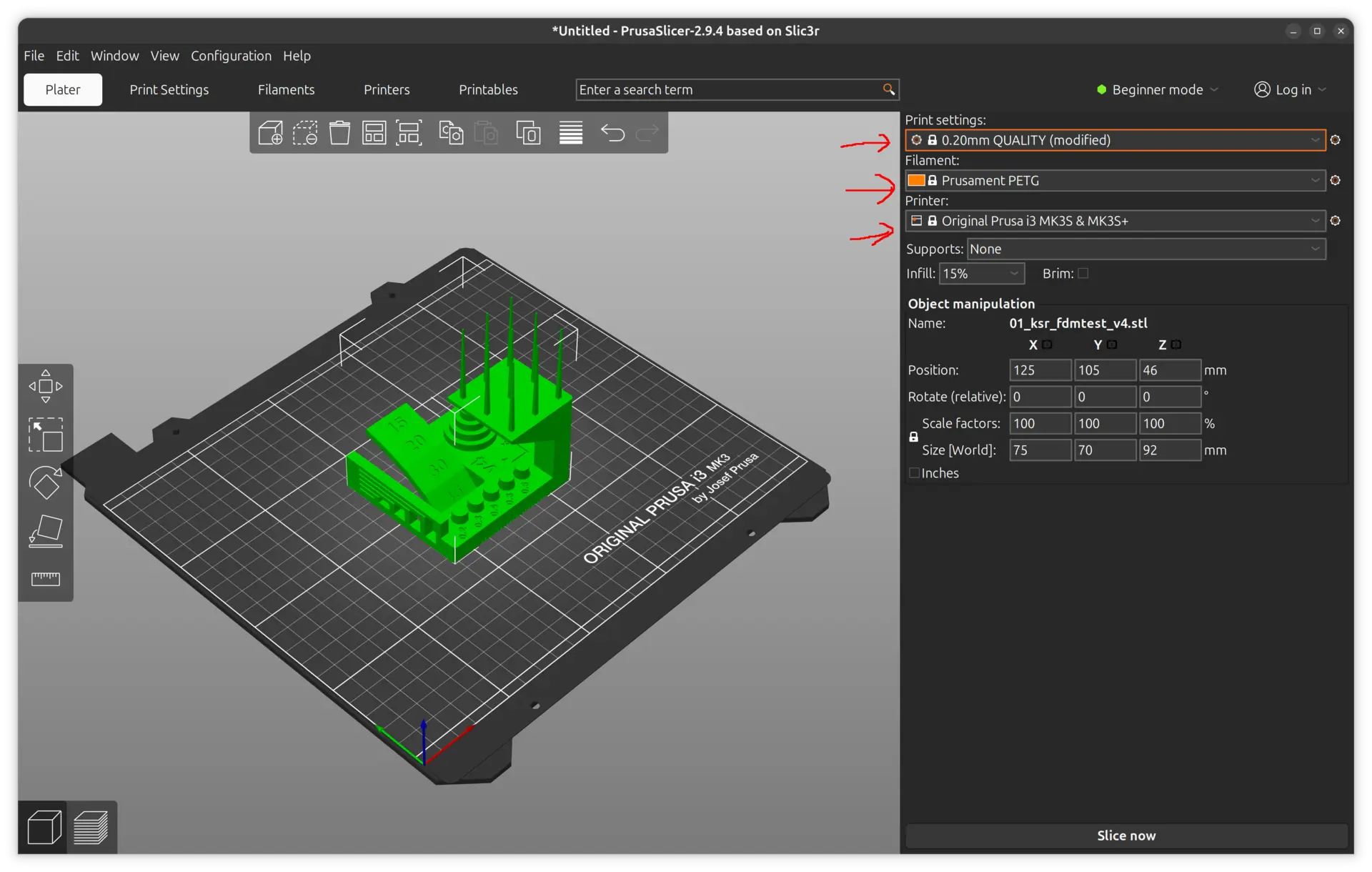Delete all objects via the trash icon
Image resolution: width=1372 pixels, height=872 pixels.
click(x=339, y=132)
